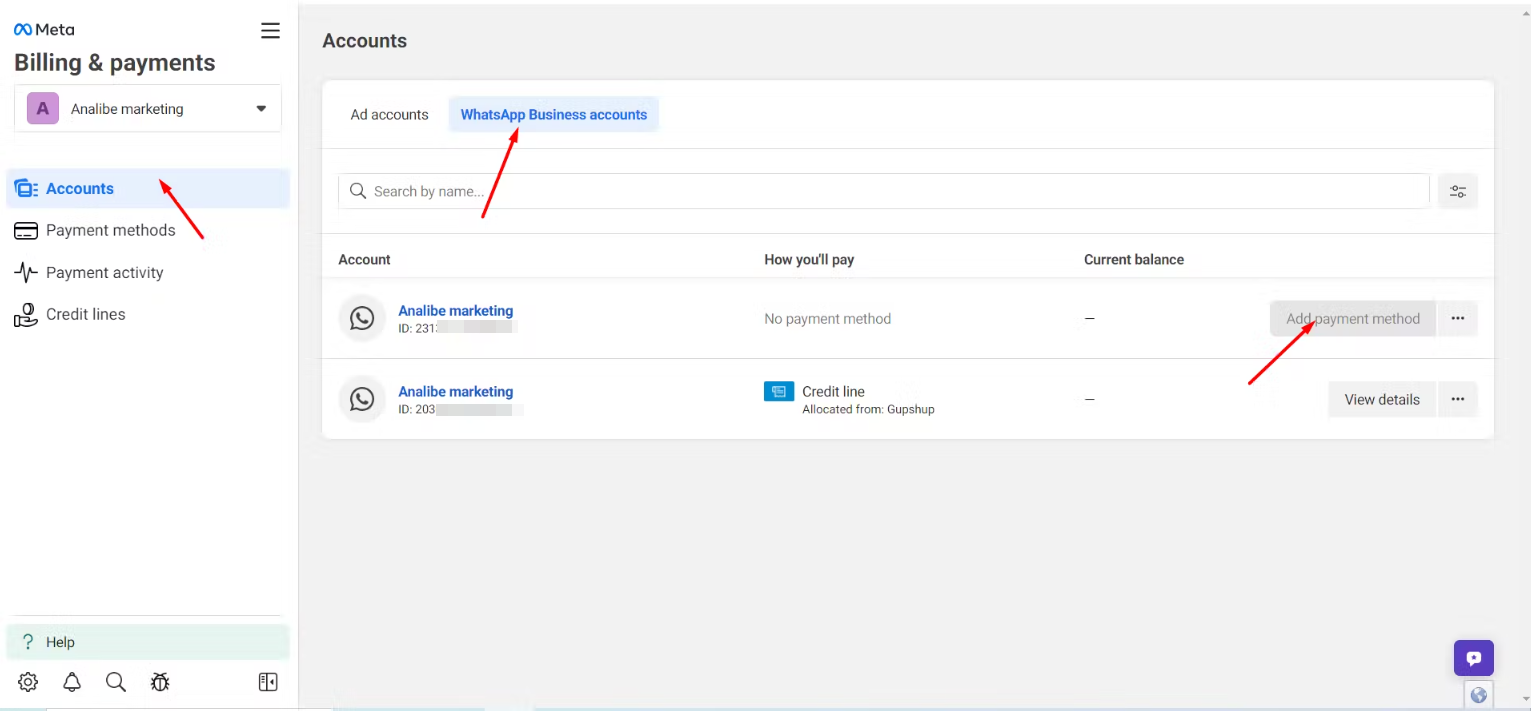Open more options for No payment method row
Screen dimensions: 1531x711
(x=1458, y=319)
